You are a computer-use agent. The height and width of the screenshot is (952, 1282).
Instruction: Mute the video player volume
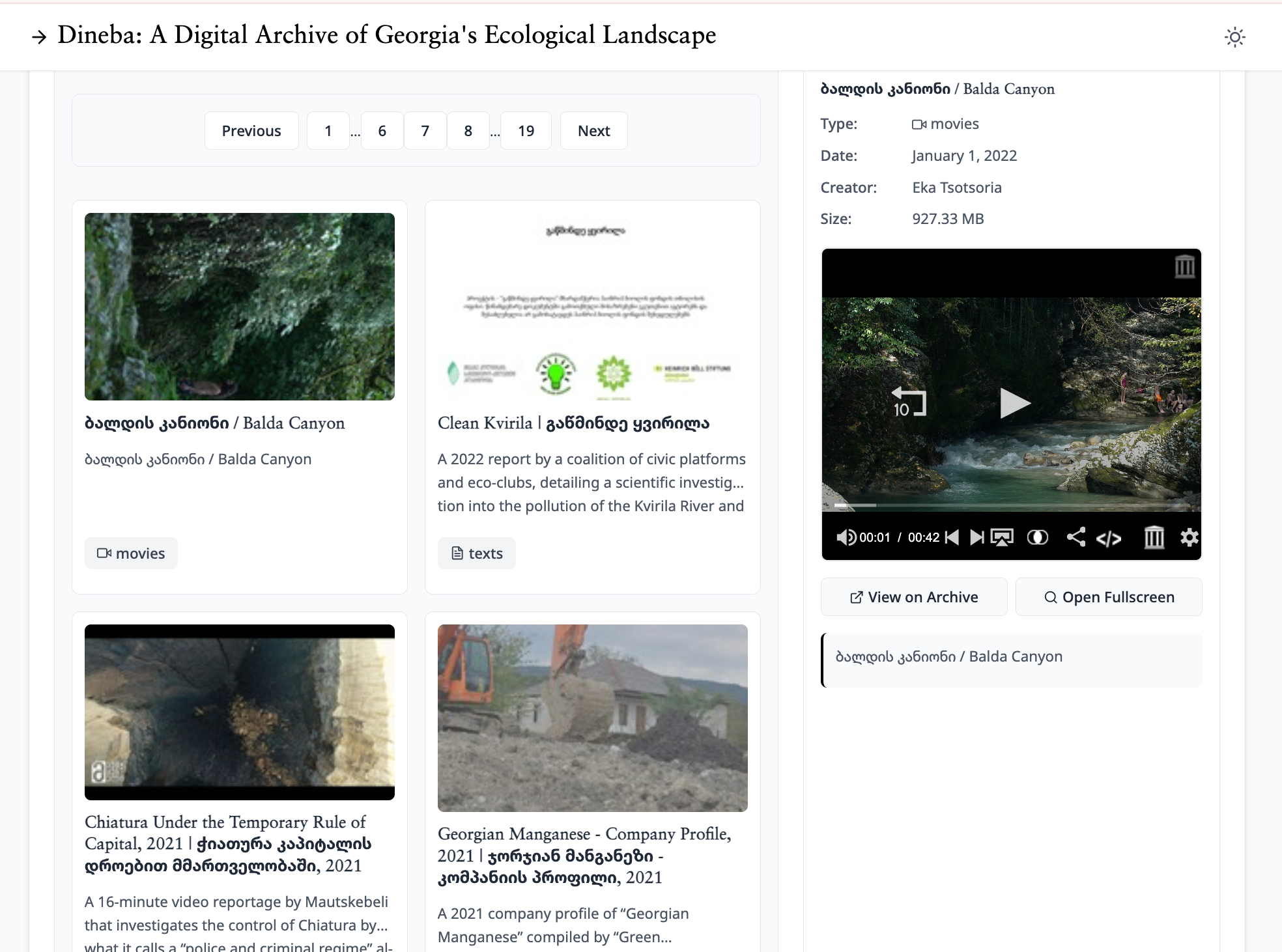846,537
